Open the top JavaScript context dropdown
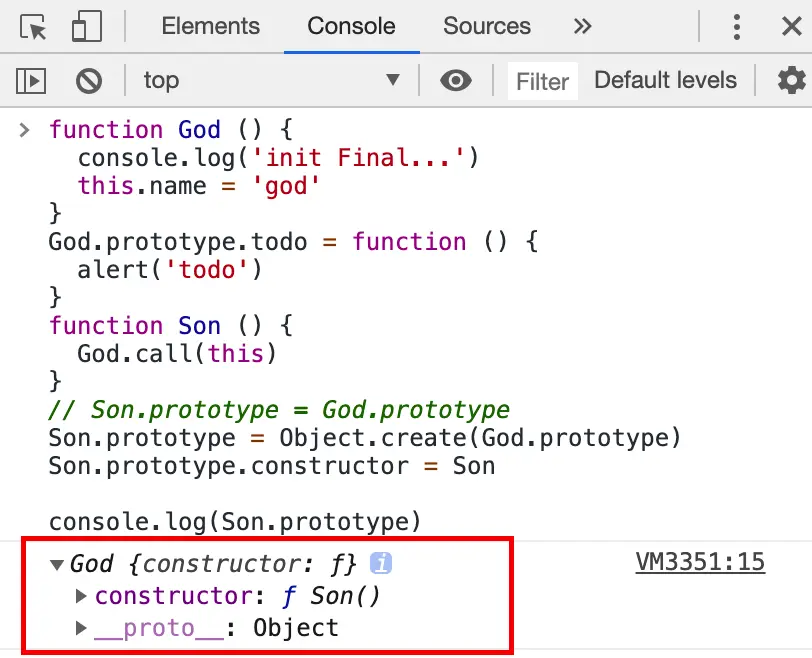812x658 pixels. tap(270, 80)
